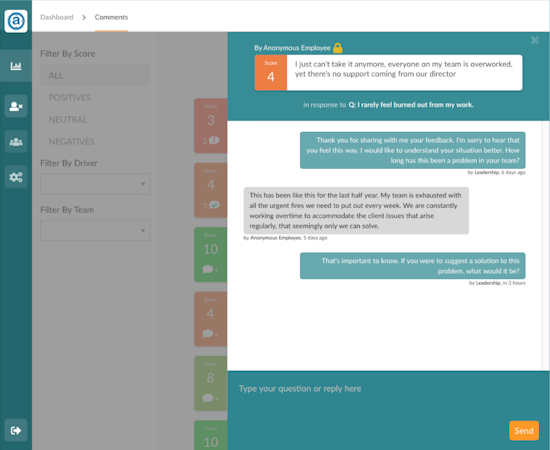Viewport: 550px width, 450px height.
Task: Expand the Filter By Driver dropdown
Action: [x=95, y=184]
